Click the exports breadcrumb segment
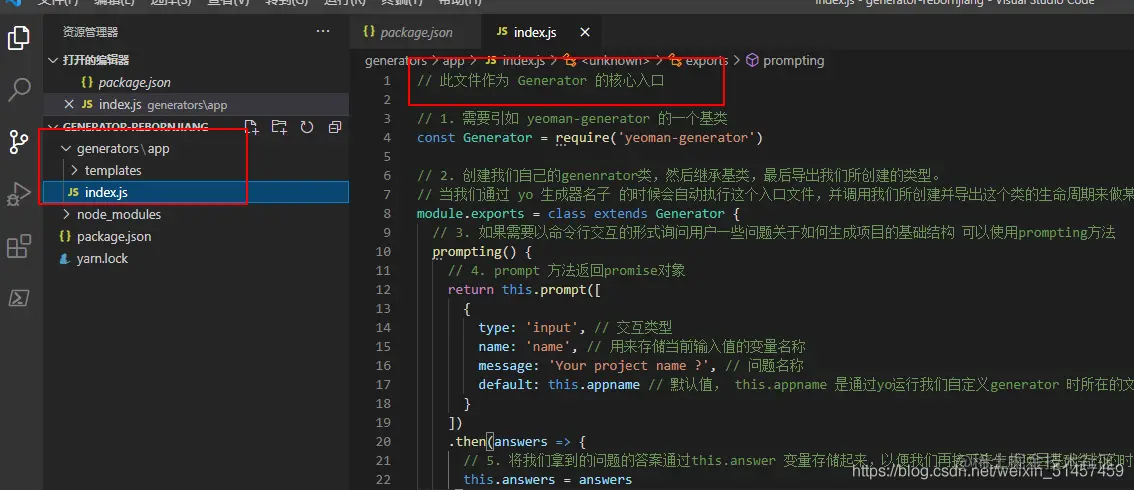 [699, 61]
